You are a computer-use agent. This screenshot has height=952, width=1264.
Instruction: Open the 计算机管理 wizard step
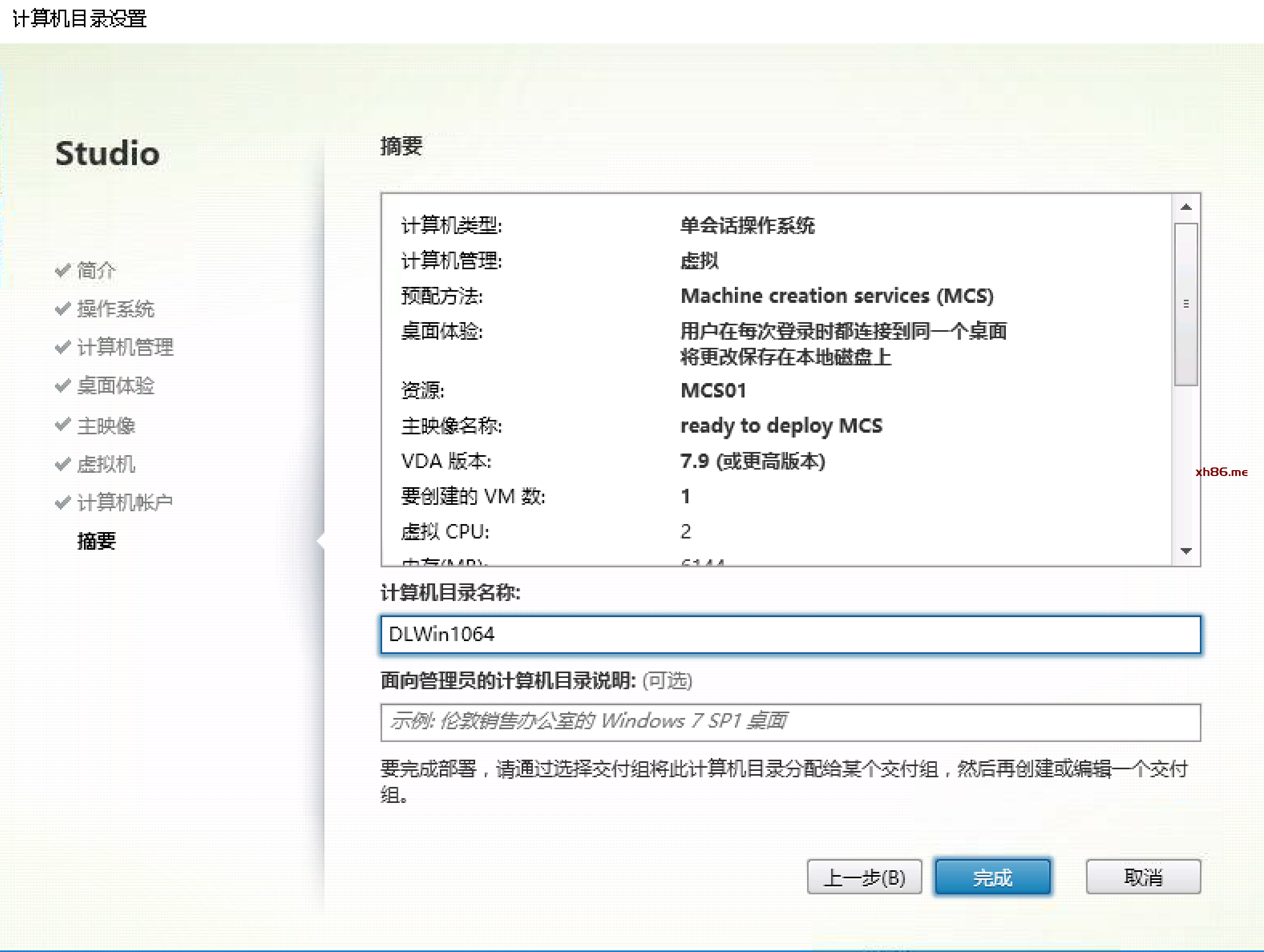(x=125, y=347)
